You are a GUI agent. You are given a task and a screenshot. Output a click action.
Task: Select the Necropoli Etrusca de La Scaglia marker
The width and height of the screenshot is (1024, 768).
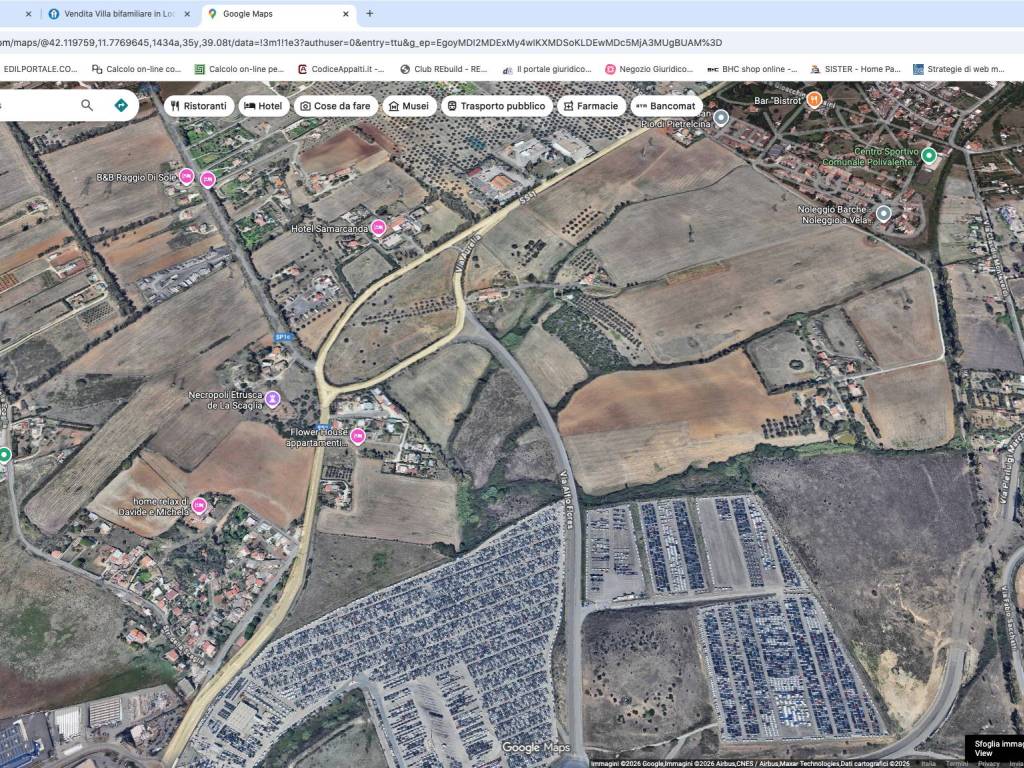[x=272, y=399]
